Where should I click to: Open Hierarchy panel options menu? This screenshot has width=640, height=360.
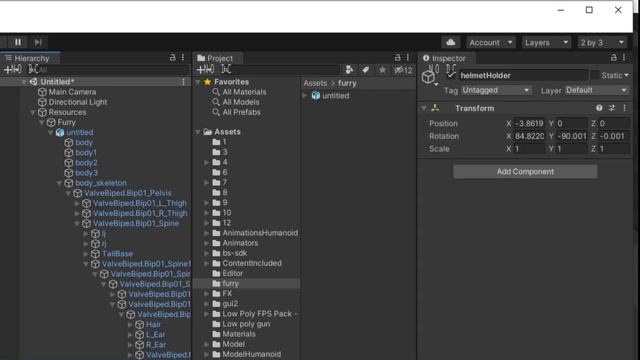[183, 58]
